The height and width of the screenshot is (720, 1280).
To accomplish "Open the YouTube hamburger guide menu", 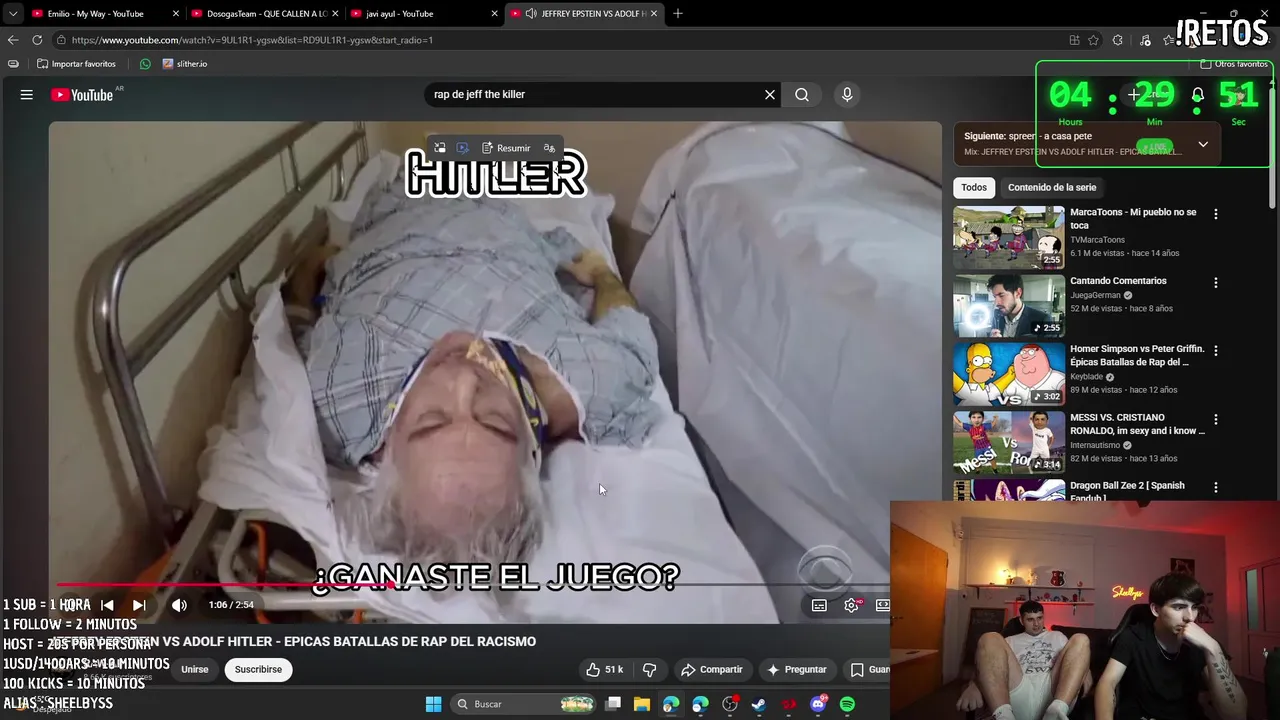I will point(27,95).
